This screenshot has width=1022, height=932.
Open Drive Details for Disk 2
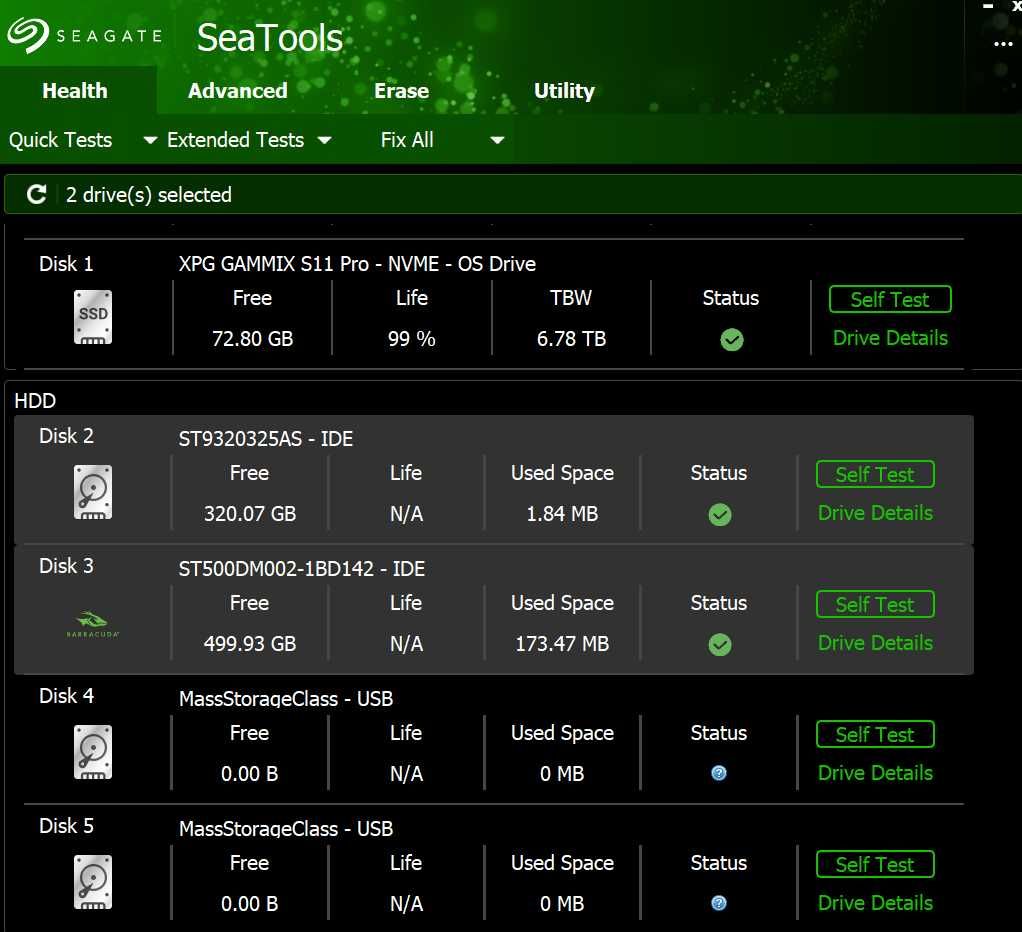(875, 513)
